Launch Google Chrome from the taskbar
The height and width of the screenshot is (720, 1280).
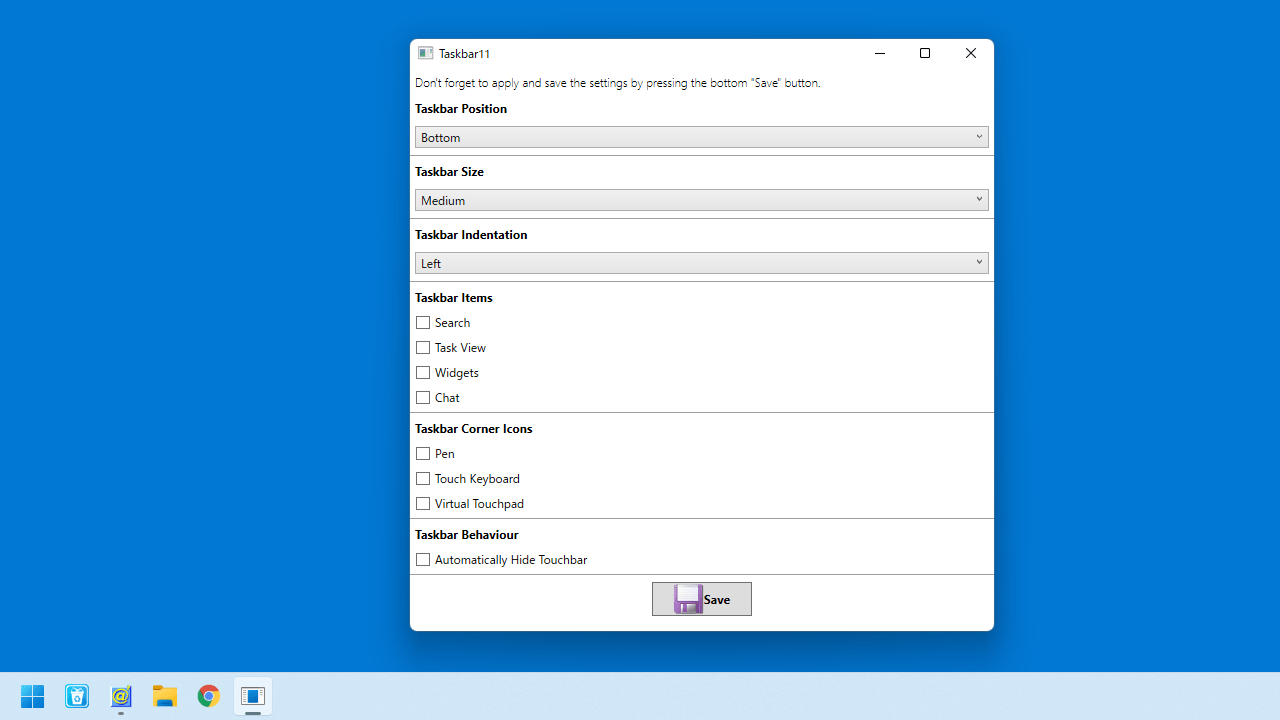click(209, 696)
